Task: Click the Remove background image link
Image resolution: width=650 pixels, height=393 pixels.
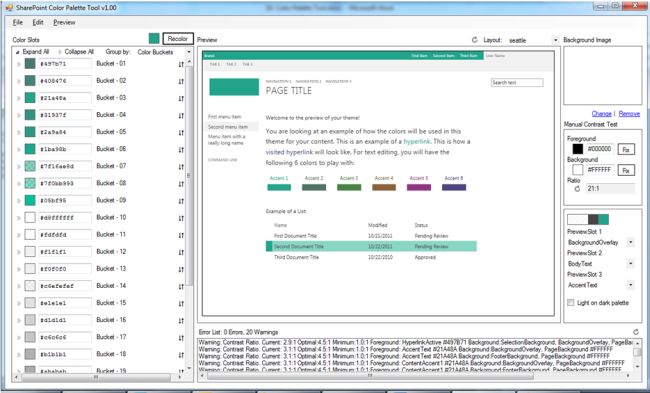Action: (x=629, y=114)
